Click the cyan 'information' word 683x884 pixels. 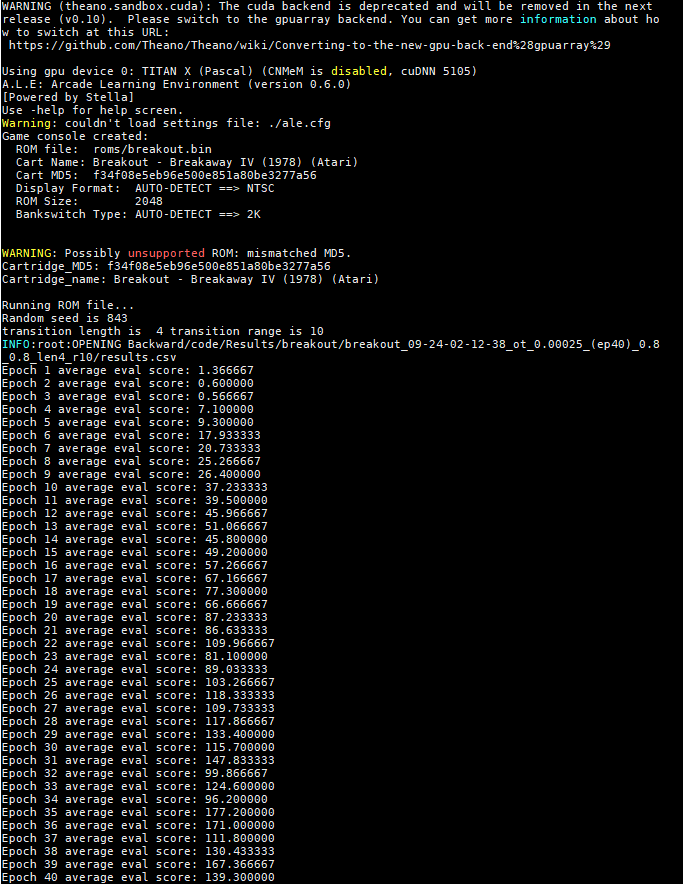pos(558,19)
